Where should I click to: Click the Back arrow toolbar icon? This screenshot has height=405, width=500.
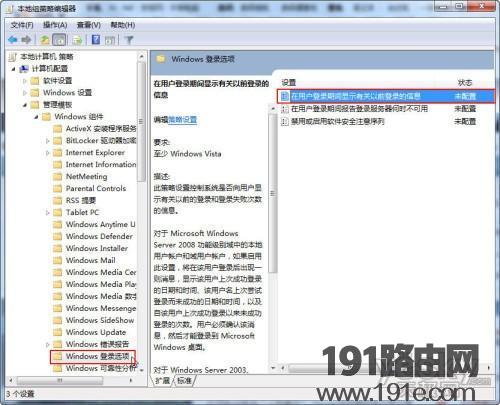point(13,40)
